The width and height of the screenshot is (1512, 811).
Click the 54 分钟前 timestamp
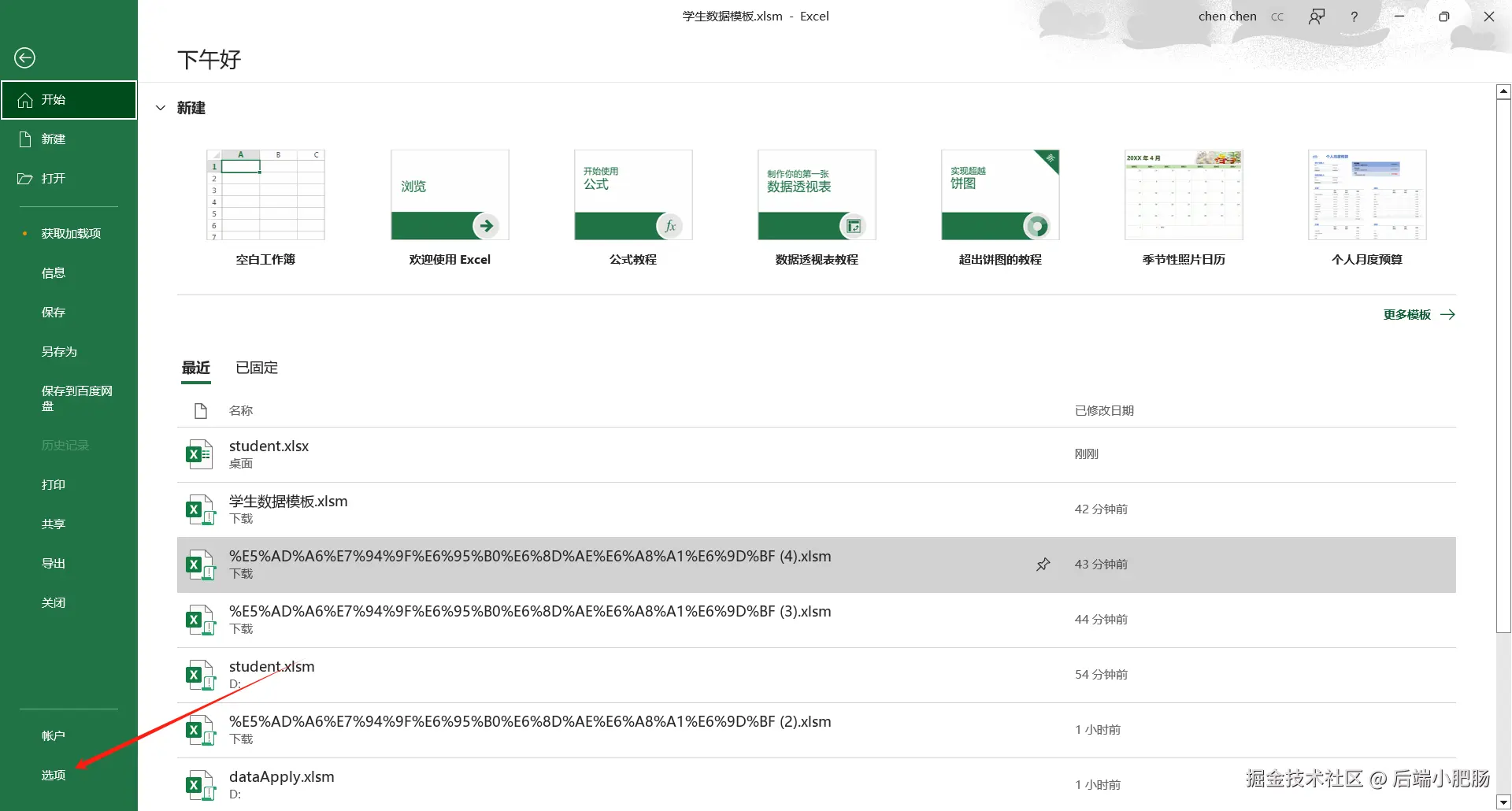coord(1101,675)
